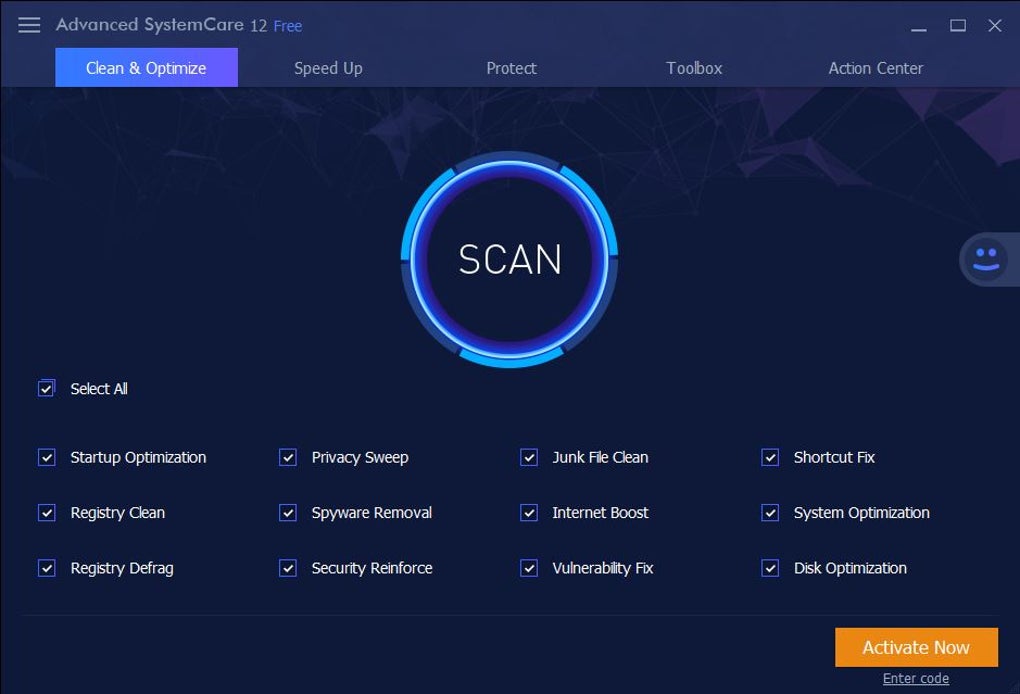Uncheck the Registry Defrag option
This screenshot has height=694, width=1020.
[x=47, y=568]
